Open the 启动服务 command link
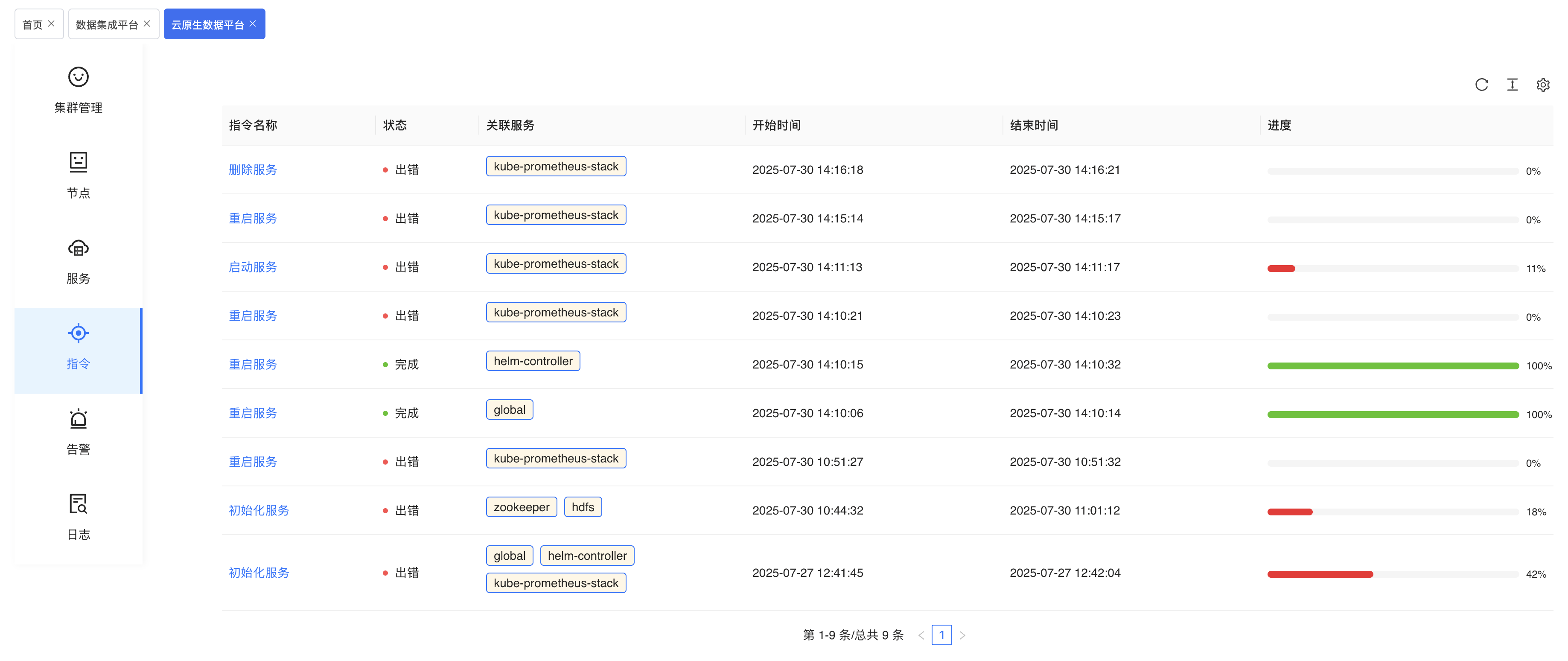The image size is (1568, 661). (x=253, y=267)
